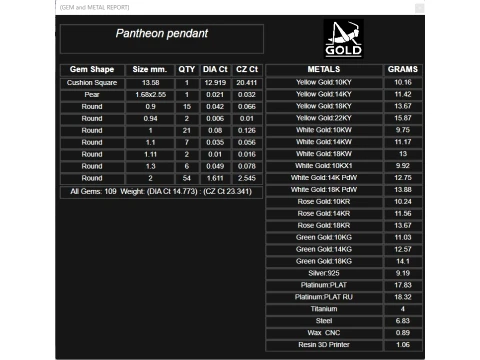Click the 15.87 grams value
Image resolution: width=480 pixels, height=360 pixels.
403,119
